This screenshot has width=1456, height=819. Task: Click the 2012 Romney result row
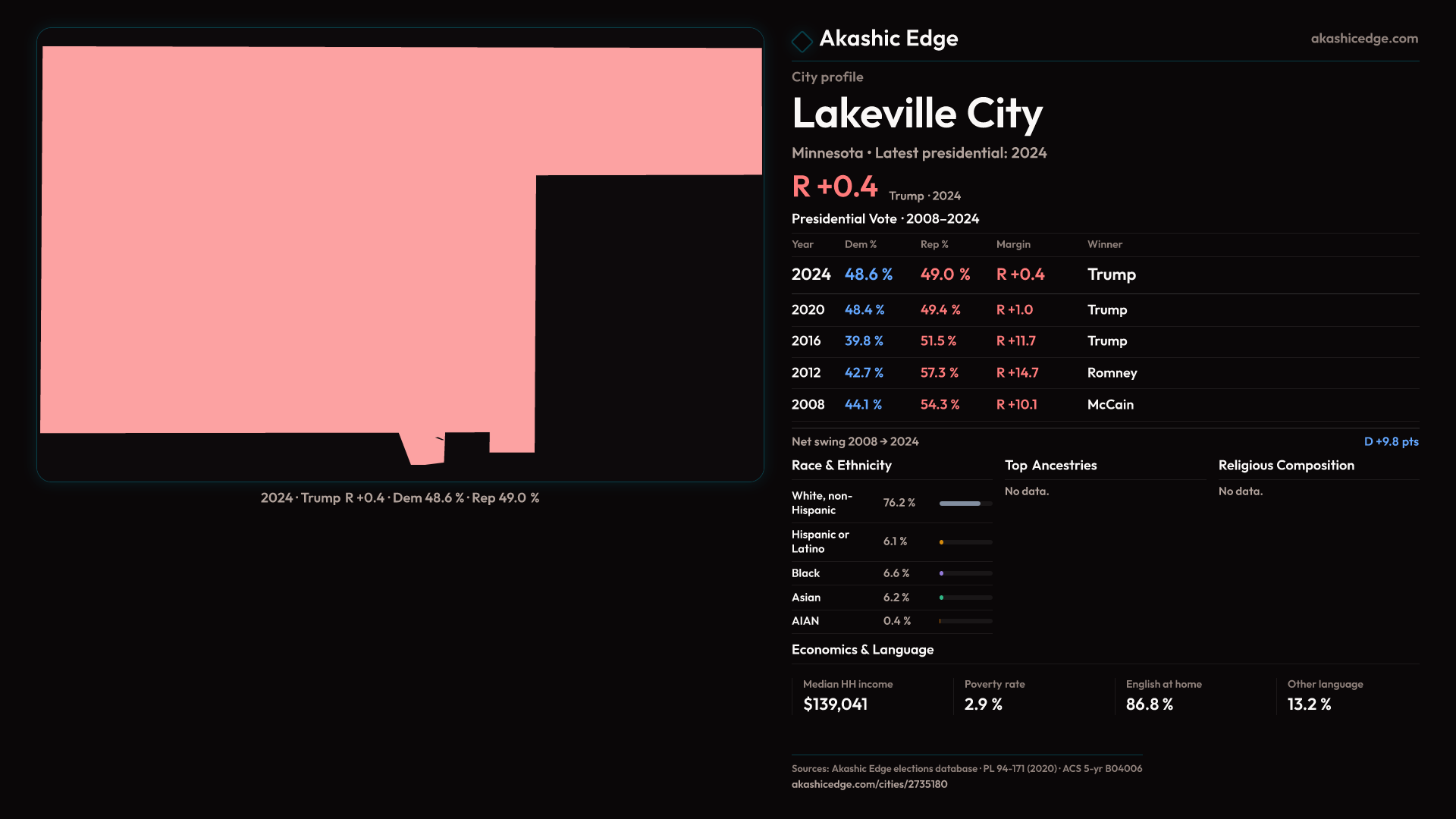tap(963, 373)
